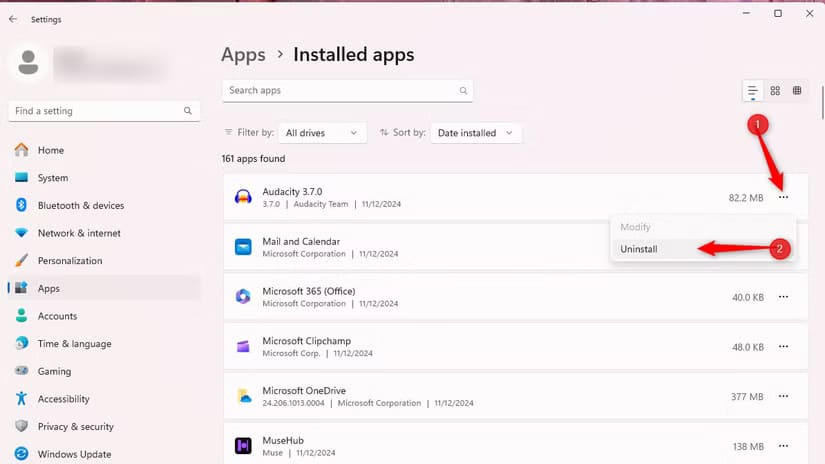825x464 pixels.
Task: Open more options for Microsoft OneDrive
Action: coord(783,396)
